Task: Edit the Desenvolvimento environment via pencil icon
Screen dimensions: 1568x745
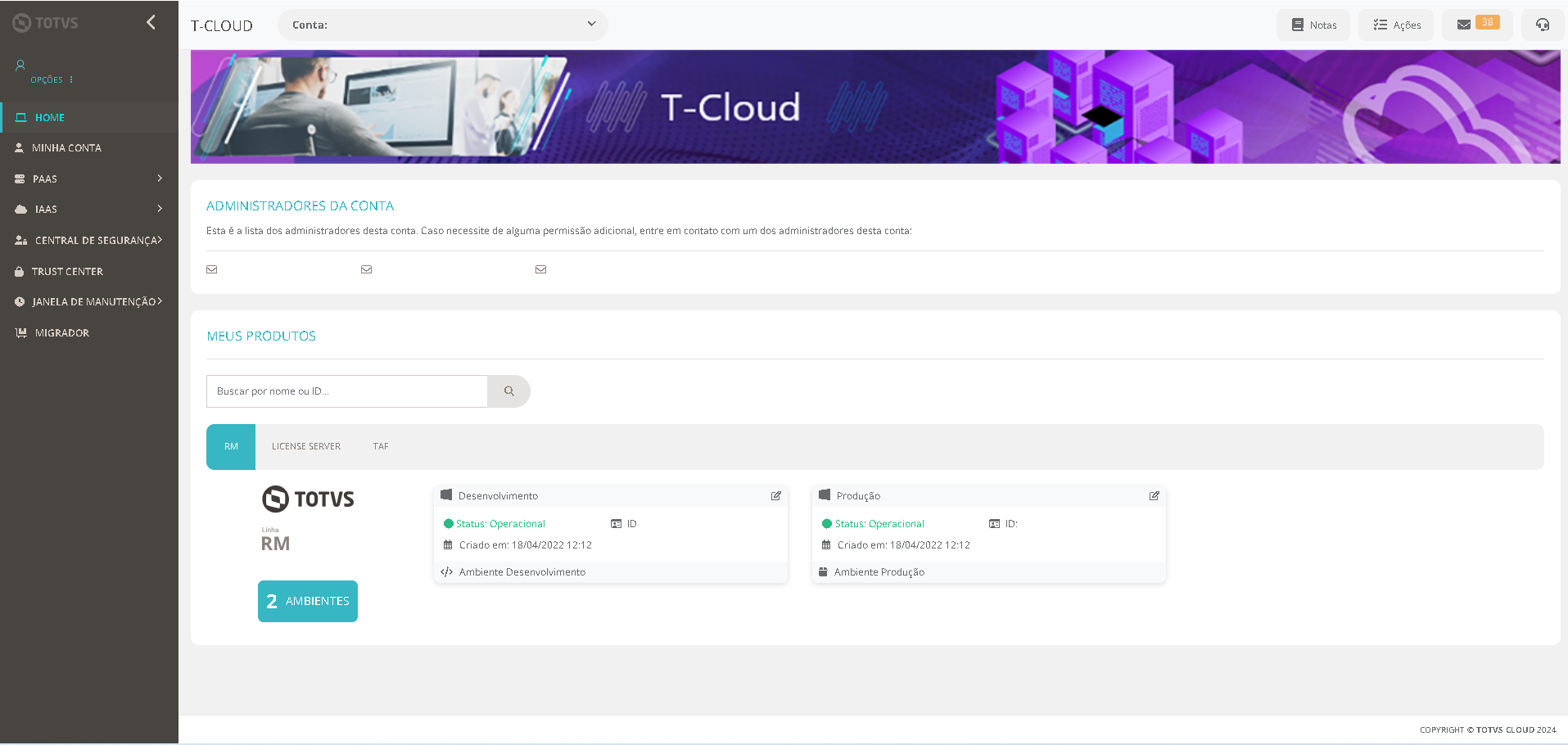Action: pos(776,496)
